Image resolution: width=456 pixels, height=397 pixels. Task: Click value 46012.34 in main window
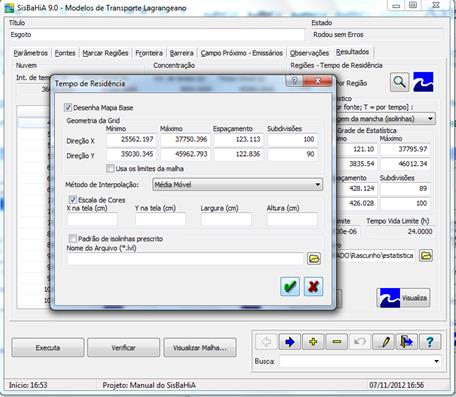tap(405, 164)
